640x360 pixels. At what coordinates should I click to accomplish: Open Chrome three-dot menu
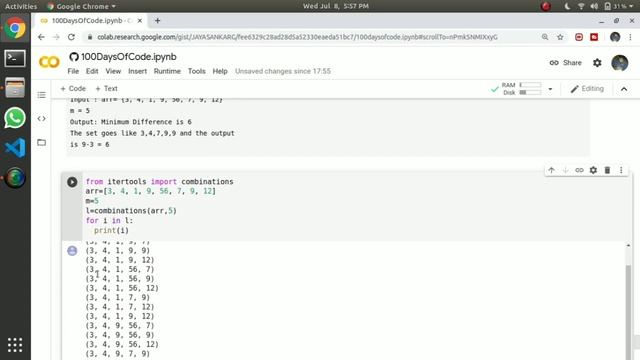[630, 37]
